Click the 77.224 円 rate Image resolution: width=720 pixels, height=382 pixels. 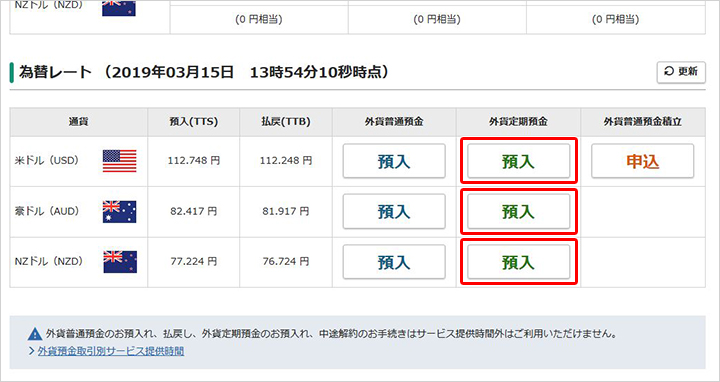point(193,261)
